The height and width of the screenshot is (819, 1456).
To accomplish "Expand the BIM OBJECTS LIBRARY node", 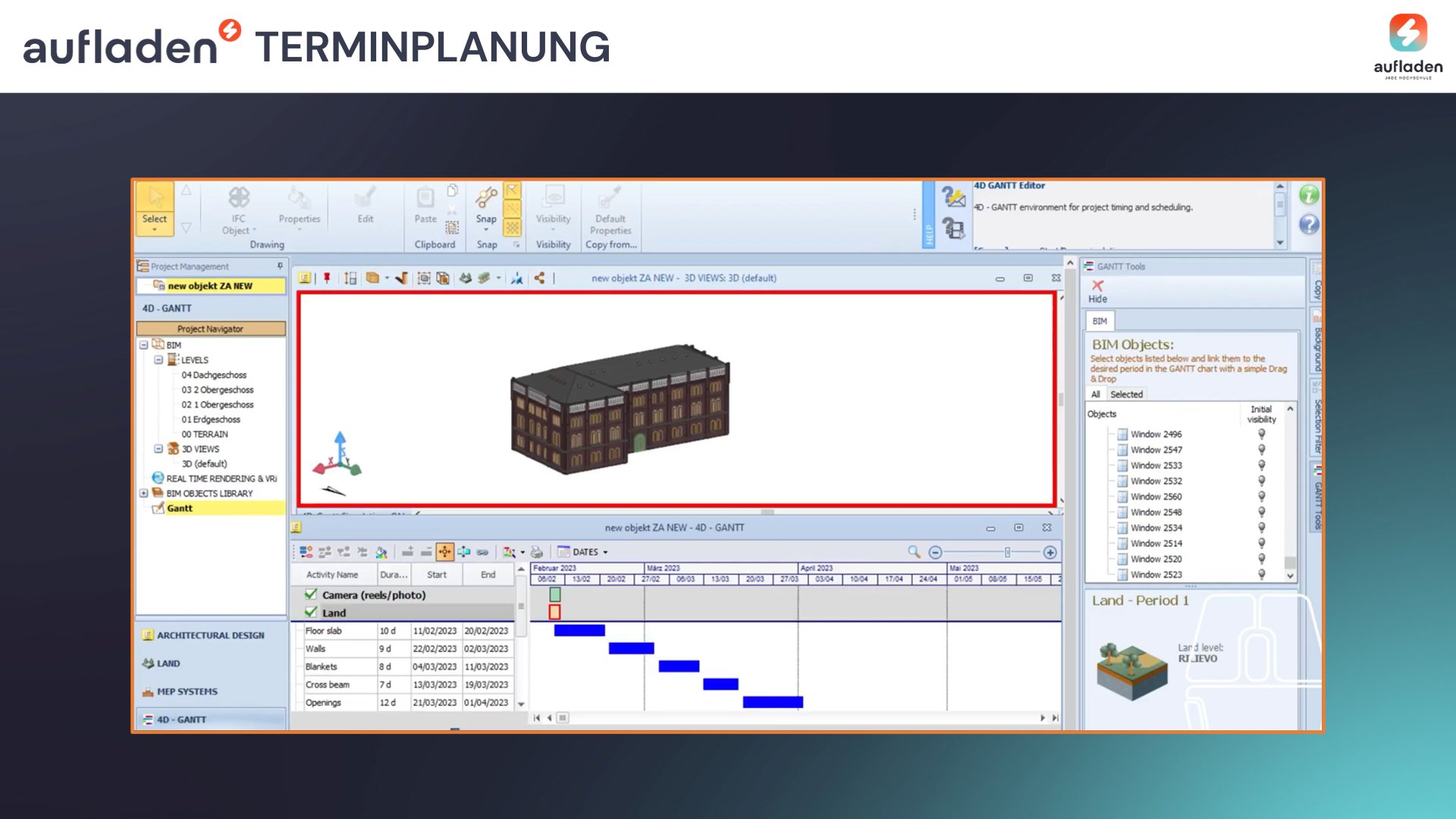I will 143,494.
